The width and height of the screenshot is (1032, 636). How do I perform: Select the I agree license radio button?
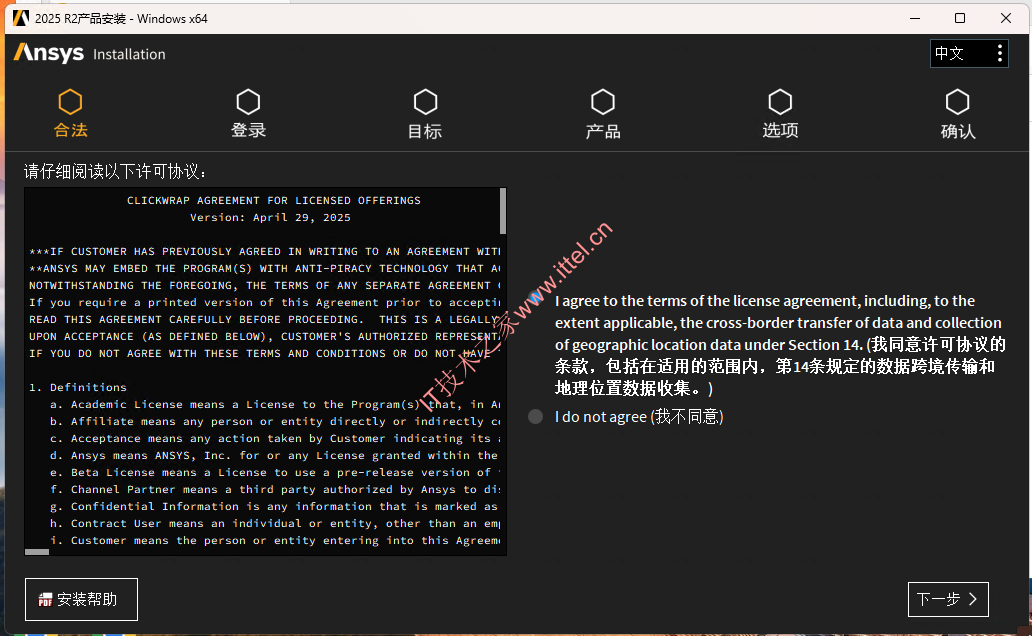536,299
